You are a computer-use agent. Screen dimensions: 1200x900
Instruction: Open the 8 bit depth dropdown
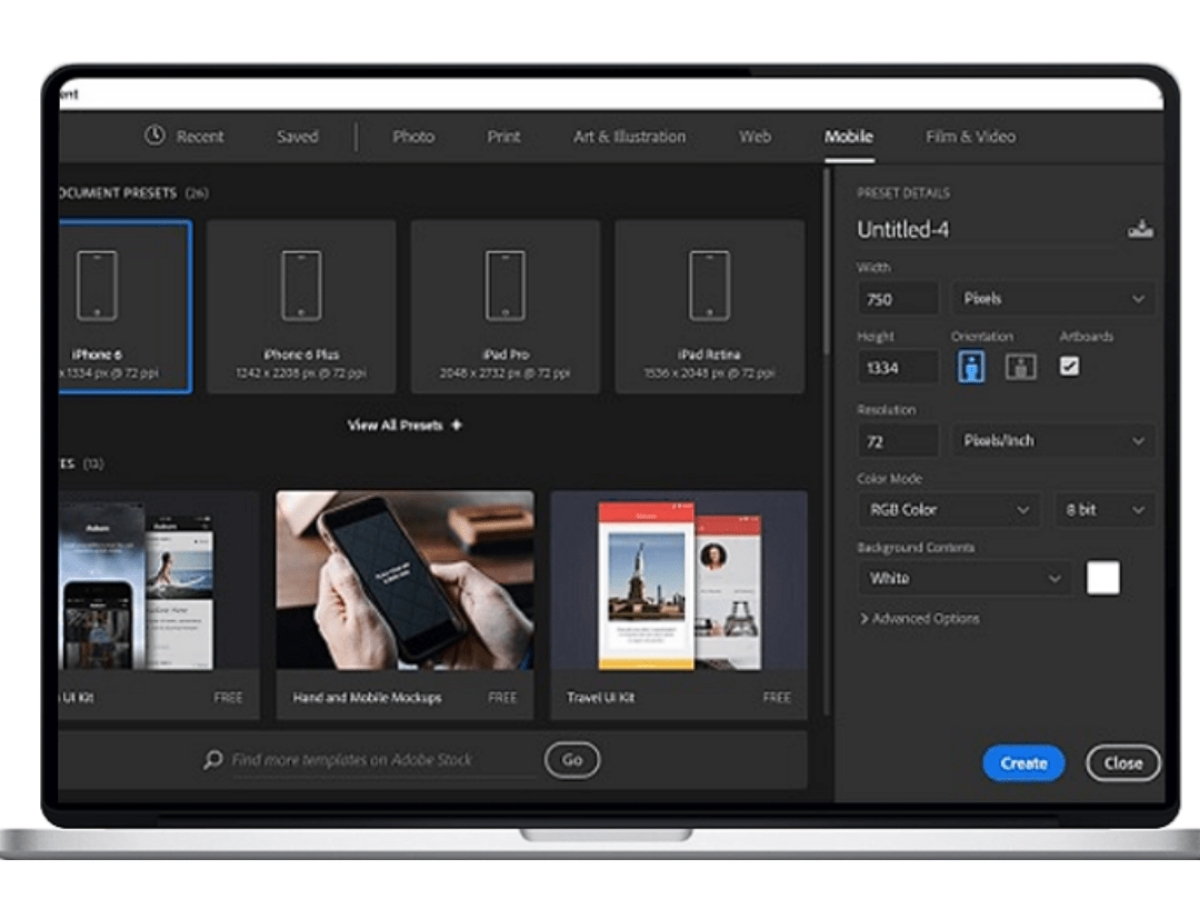(x=1105, y=509)
